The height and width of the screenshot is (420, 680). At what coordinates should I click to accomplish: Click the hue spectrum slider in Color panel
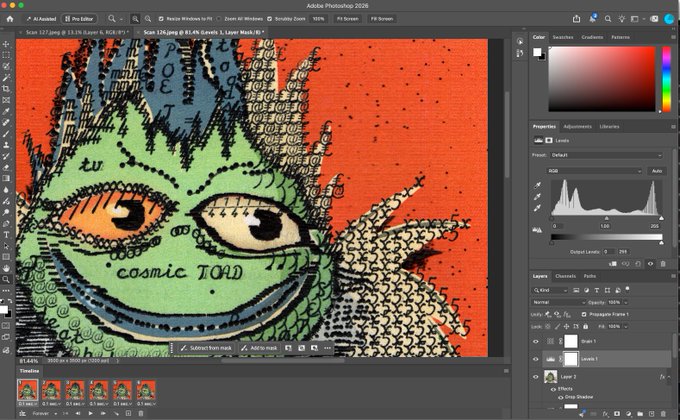666,79
